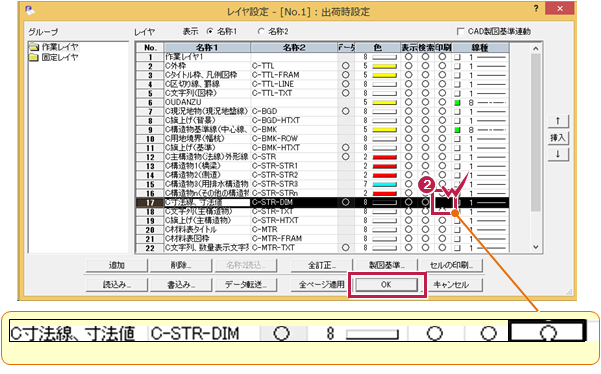Screen dimensions: 601x374
Task: Click the red color swatch of row 12
Action: pyautogui.click(x=384, y=157)
